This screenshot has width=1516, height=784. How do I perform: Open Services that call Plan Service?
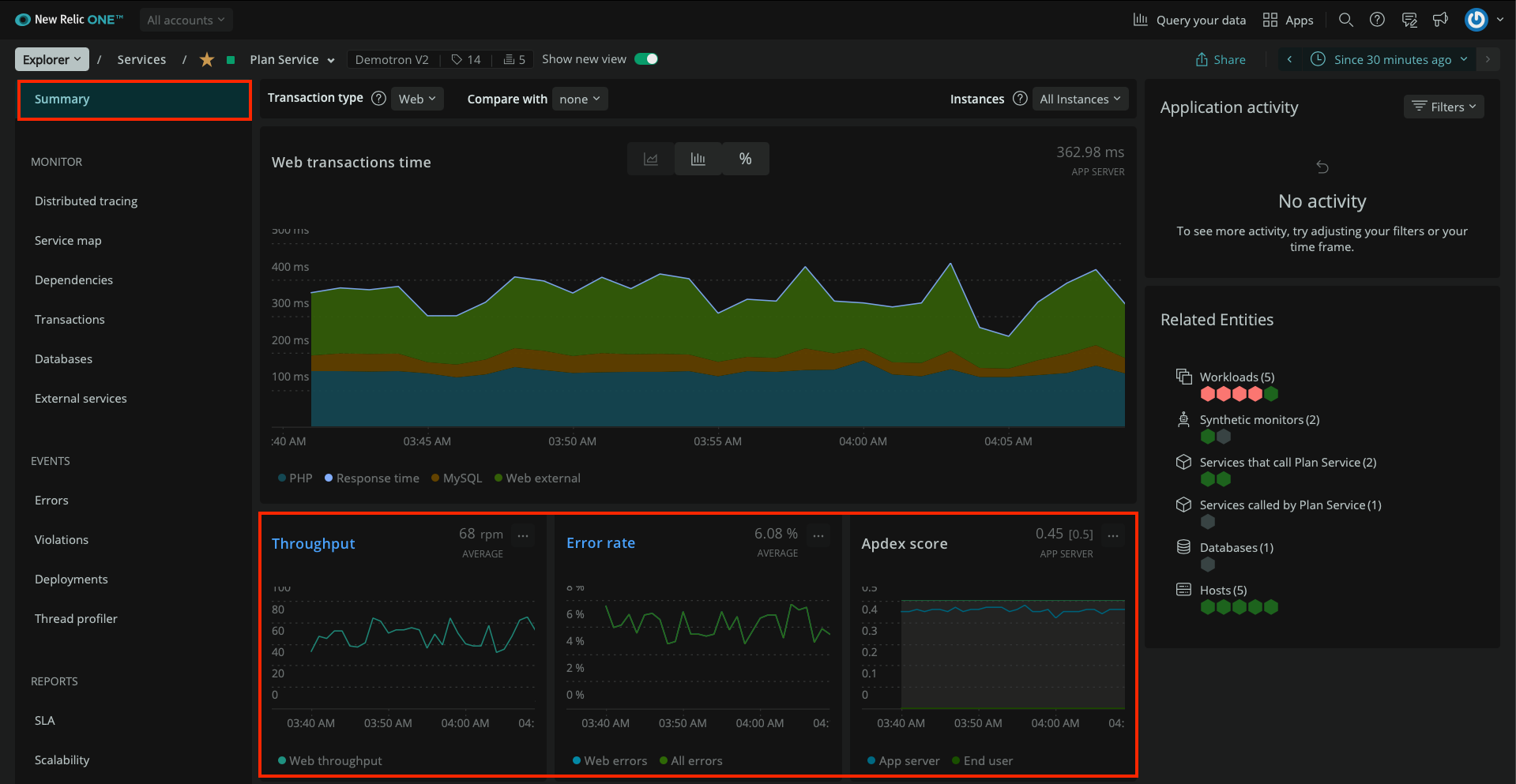pyautogui.click(x=1288, y=462)
